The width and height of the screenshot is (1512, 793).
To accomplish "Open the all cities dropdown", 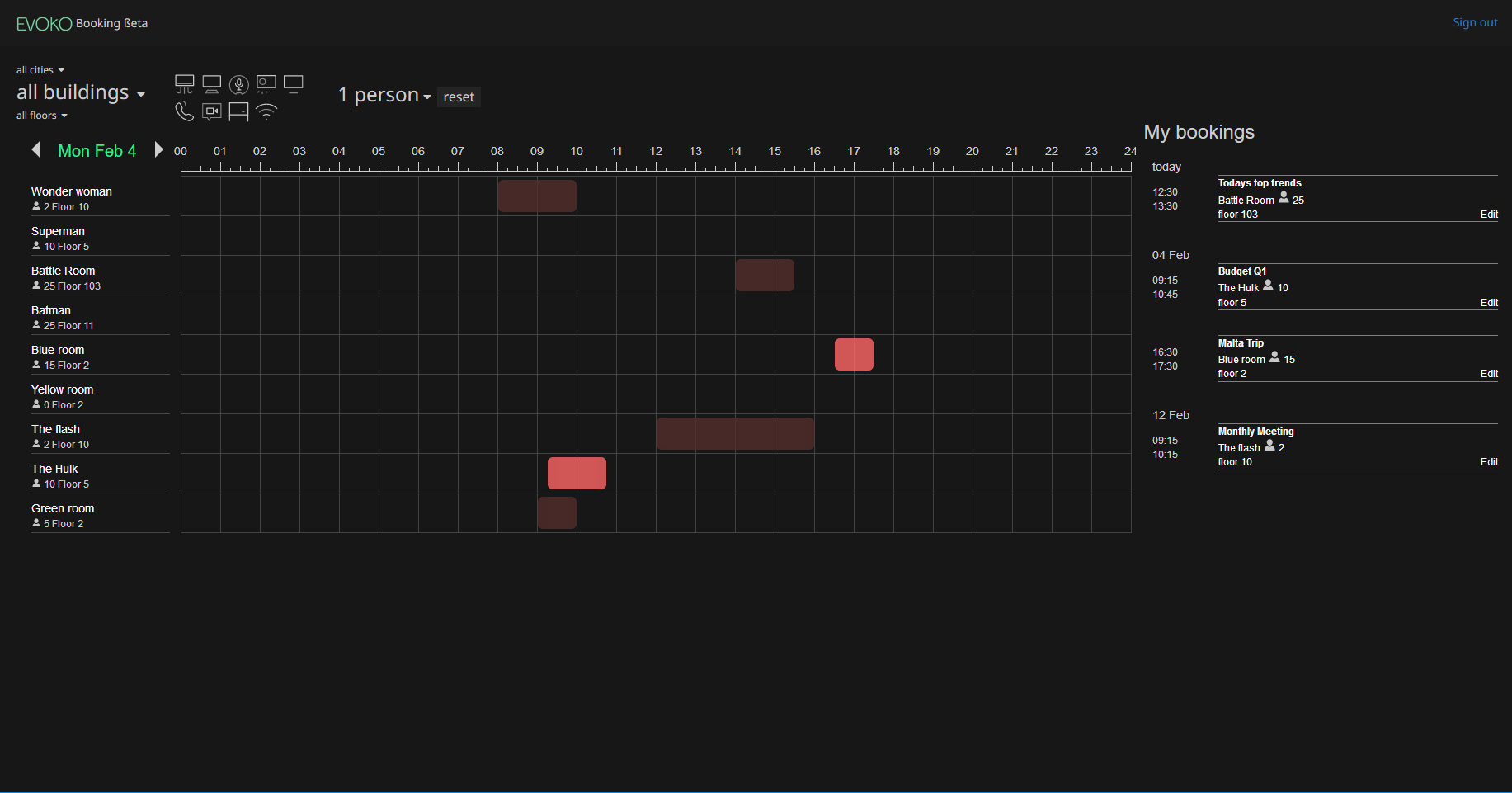I will coord(40,70).
